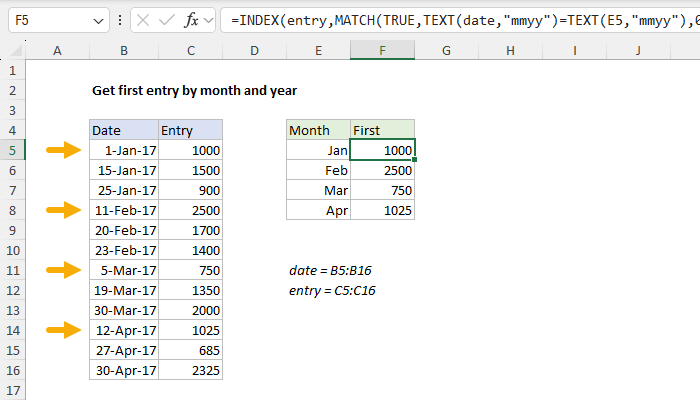
Task: Select row 16 header
Action: click(x=12, y=371)
